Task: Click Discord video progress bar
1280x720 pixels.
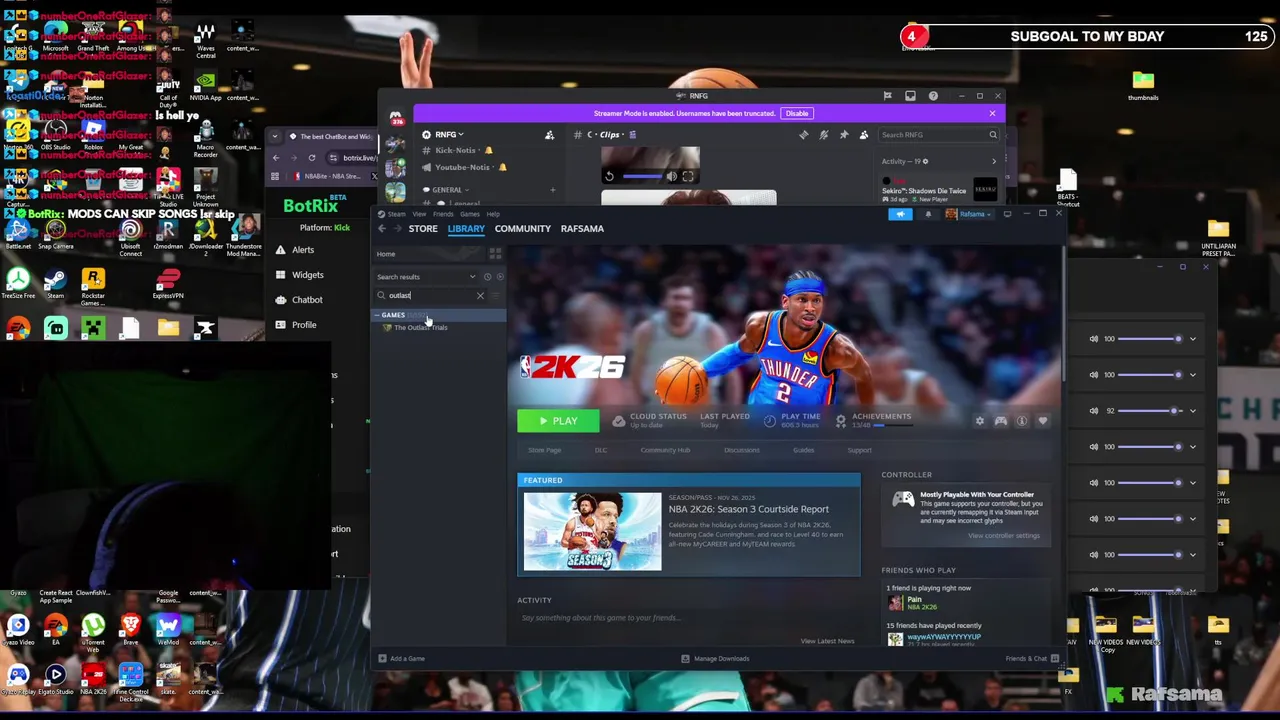Action: pyautogui.click(x=642, y=177)
